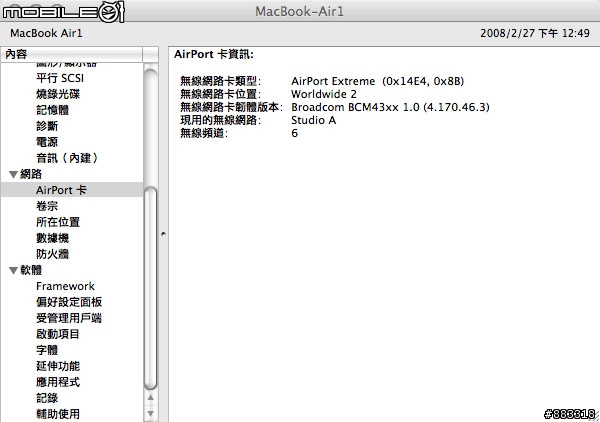Collapse the 軟體 category triangle
This screenshot has height=422, width=600.
(13, 270)
